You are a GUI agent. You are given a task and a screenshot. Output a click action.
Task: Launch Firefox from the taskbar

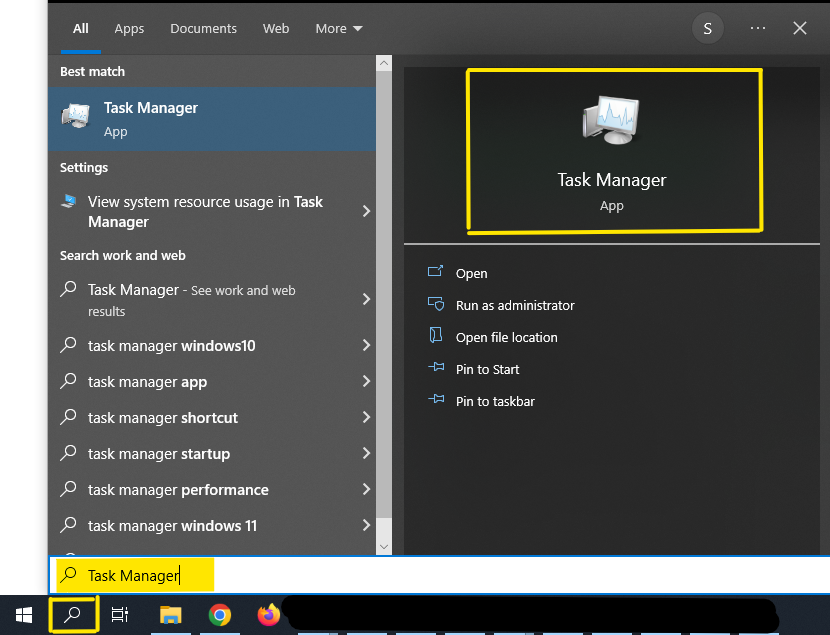coord(268,615)
